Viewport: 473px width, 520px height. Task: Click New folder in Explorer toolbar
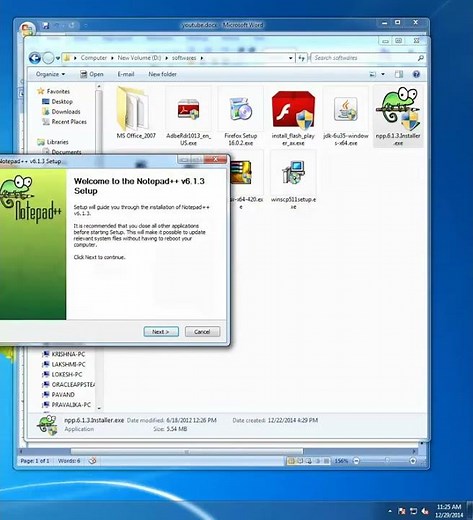pyautogui.click(x=162, y=74)
